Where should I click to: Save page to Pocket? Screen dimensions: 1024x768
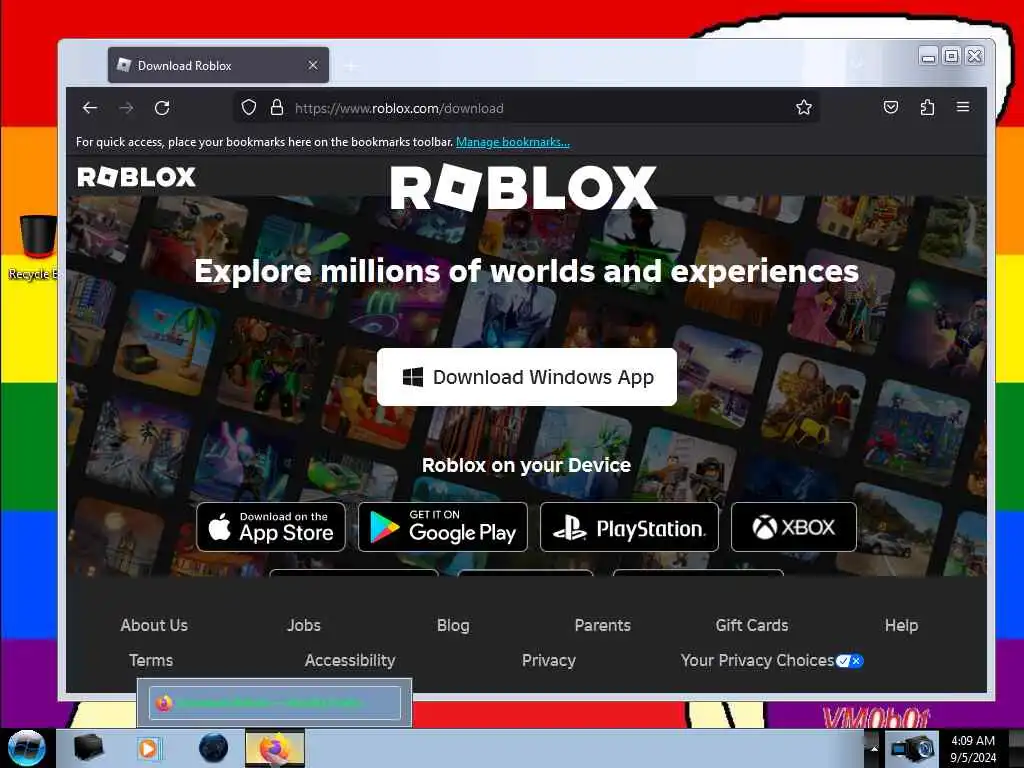click(891, 107)
